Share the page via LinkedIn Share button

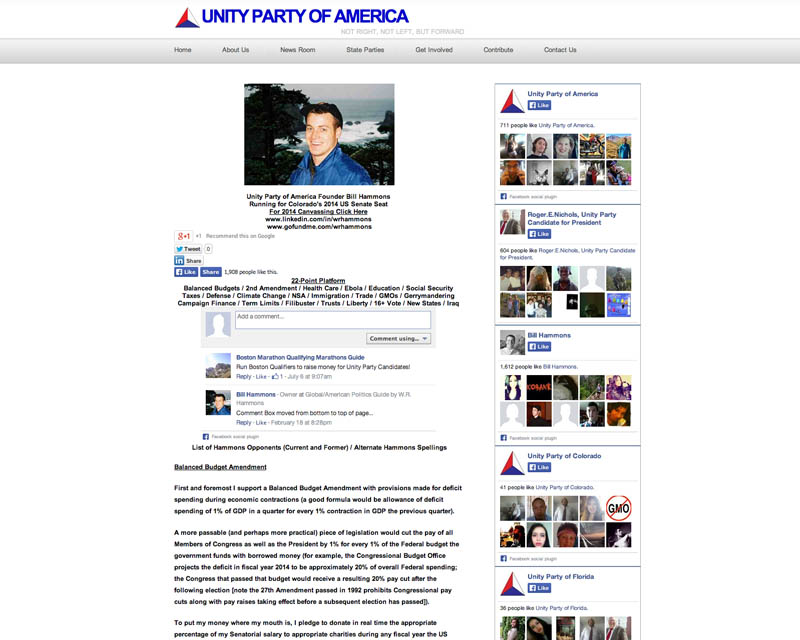tap(189, 260)
